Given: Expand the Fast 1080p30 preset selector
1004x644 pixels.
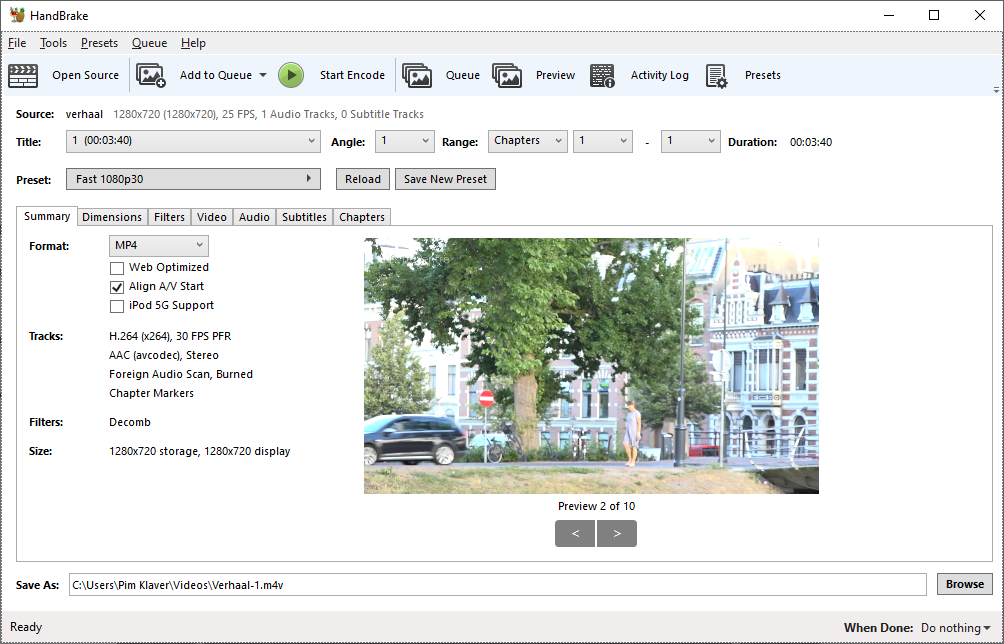Looking at the screenshot, I should (193, 179).
